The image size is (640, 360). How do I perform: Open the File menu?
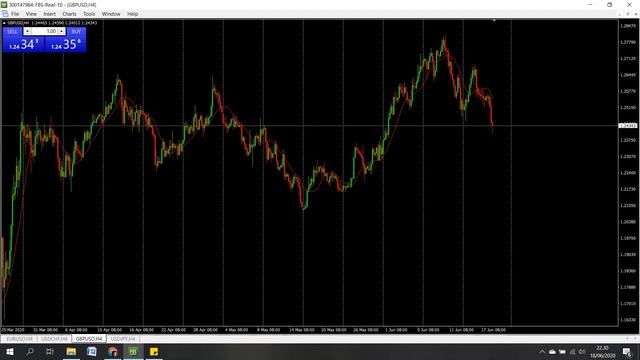click(15, 14)
